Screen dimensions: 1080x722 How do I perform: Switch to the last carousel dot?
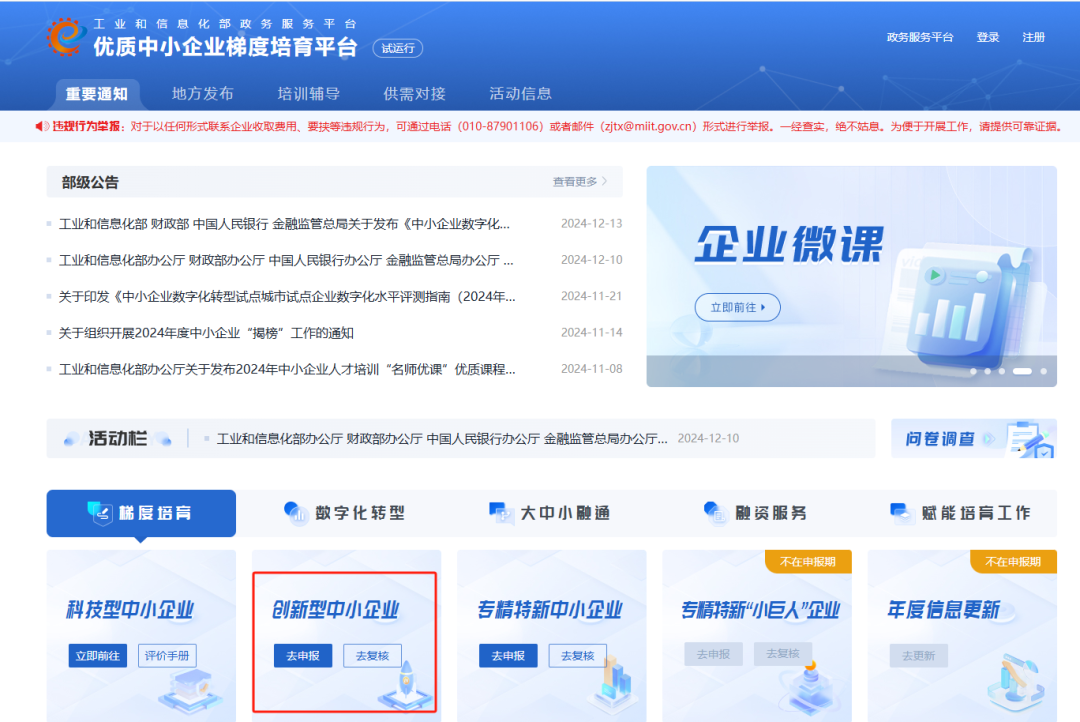(1043, 371)
